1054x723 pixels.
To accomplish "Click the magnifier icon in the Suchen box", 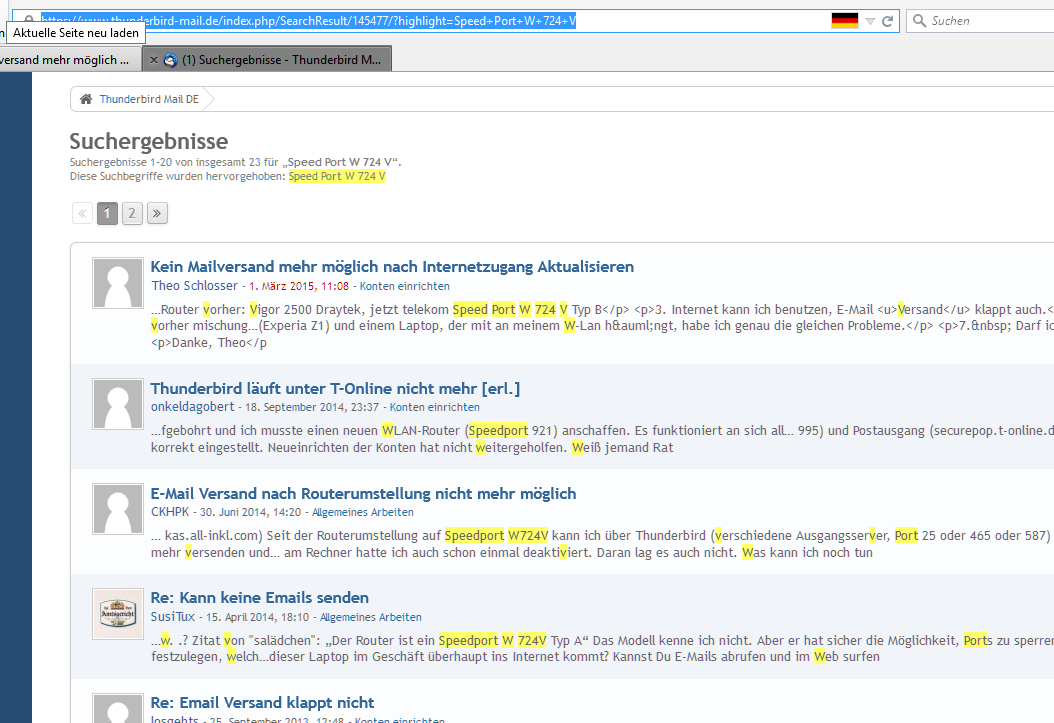I will 918,21.
